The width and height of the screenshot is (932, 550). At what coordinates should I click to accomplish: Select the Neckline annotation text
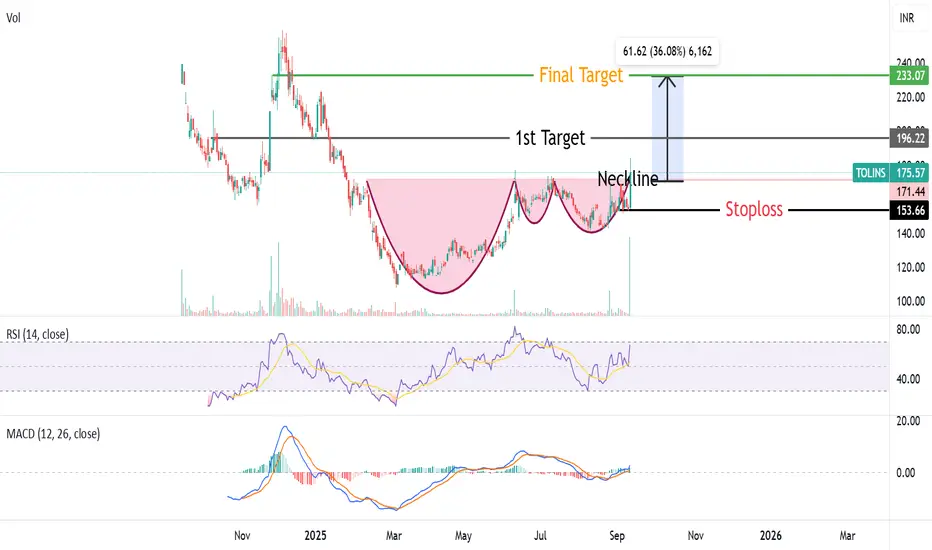tap(628, 178)
